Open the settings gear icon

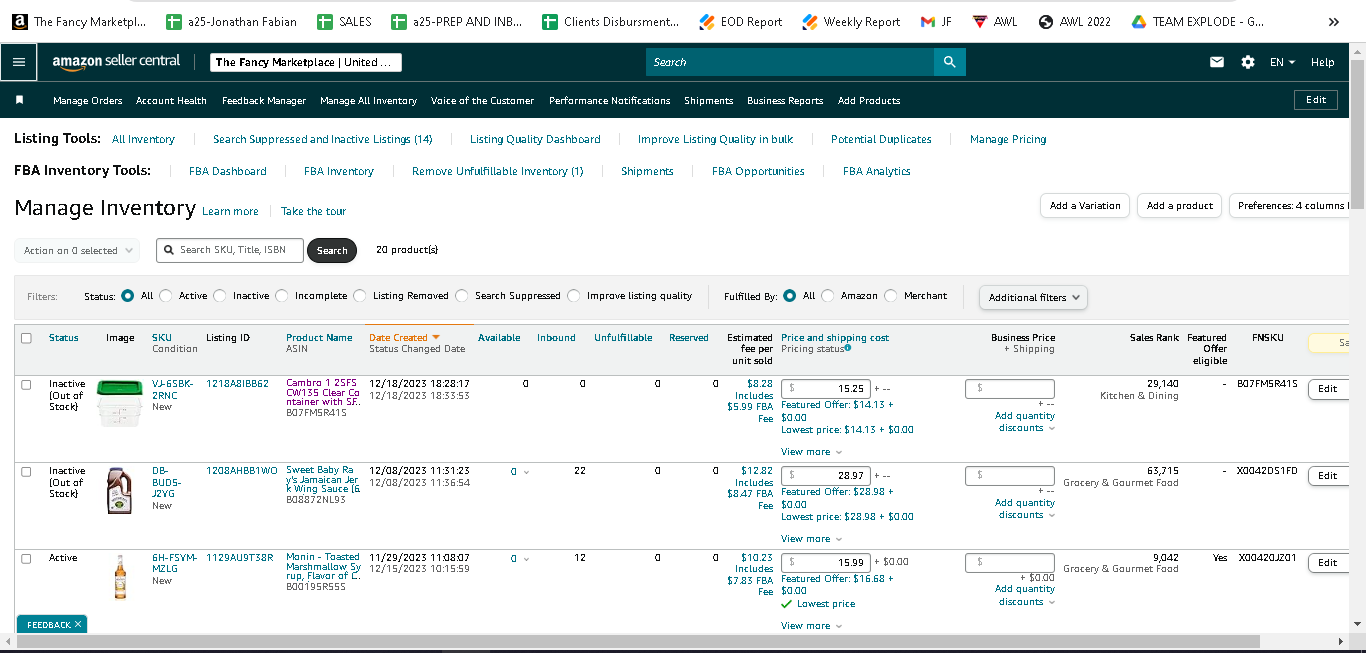click(1247, 62)
